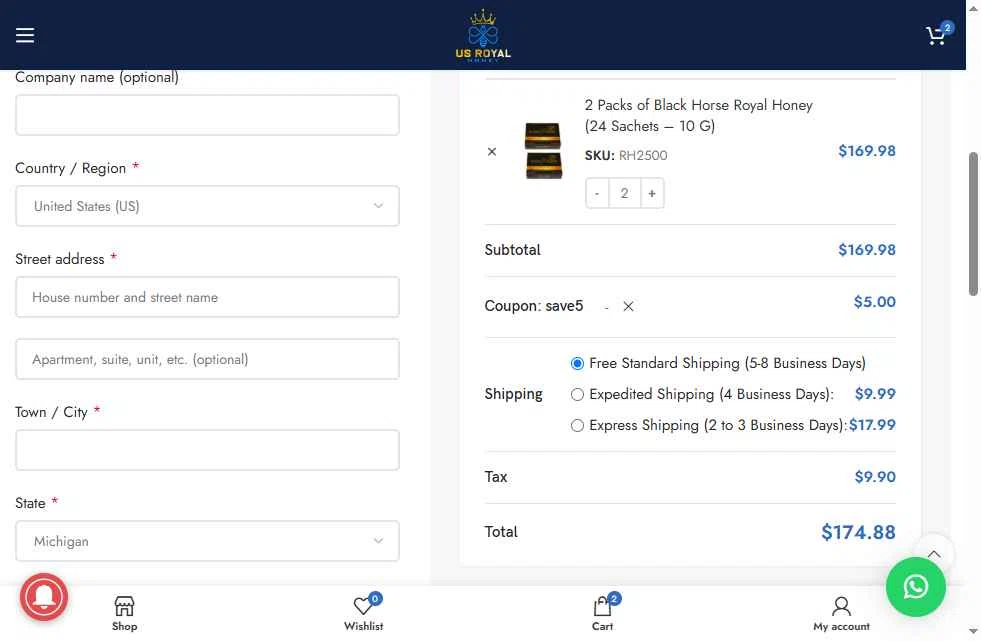This screenshot has width=981, height=641.
Task: Remove the save5 coupon
Action: tap(628, 306)
